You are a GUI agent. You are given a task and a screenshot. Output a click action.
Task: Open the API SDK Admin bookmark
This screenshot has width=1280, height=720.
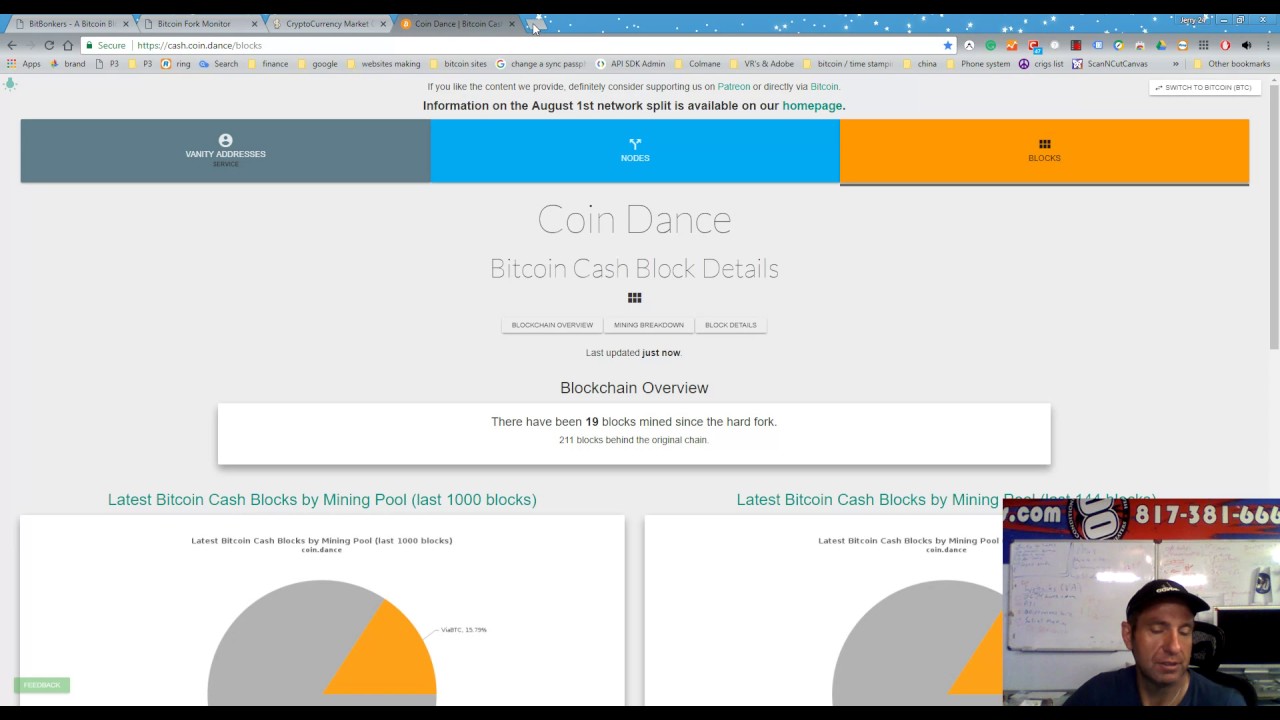click(x=630, y=64)
